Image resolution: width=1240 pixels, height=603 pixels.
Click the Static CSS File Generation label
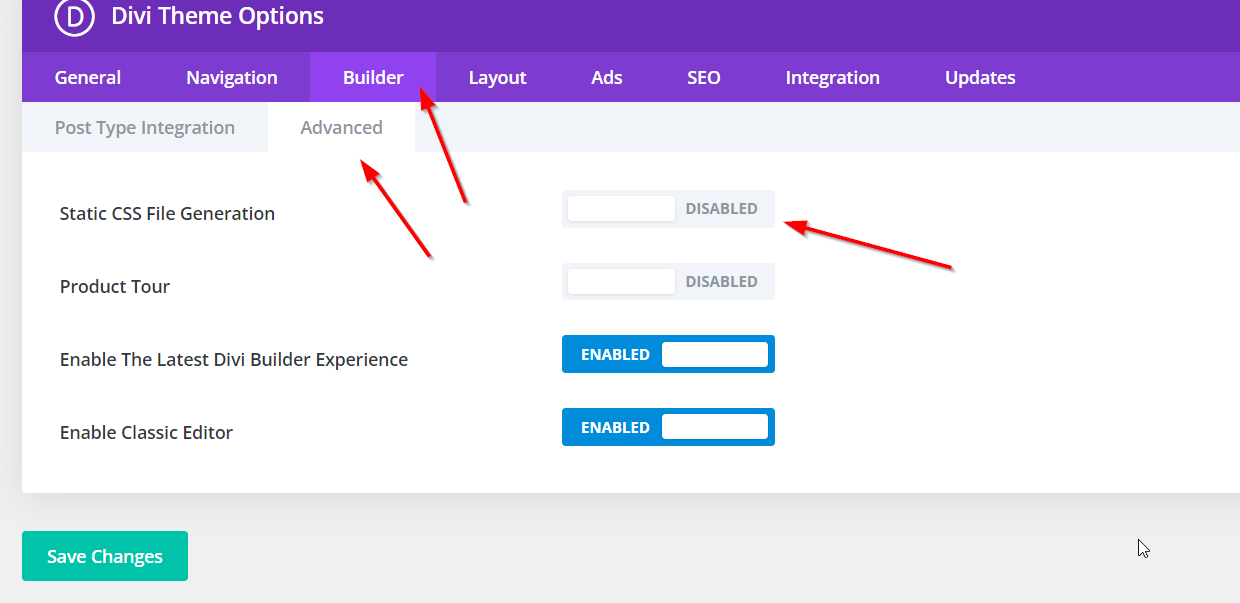(x=167, y=214)
